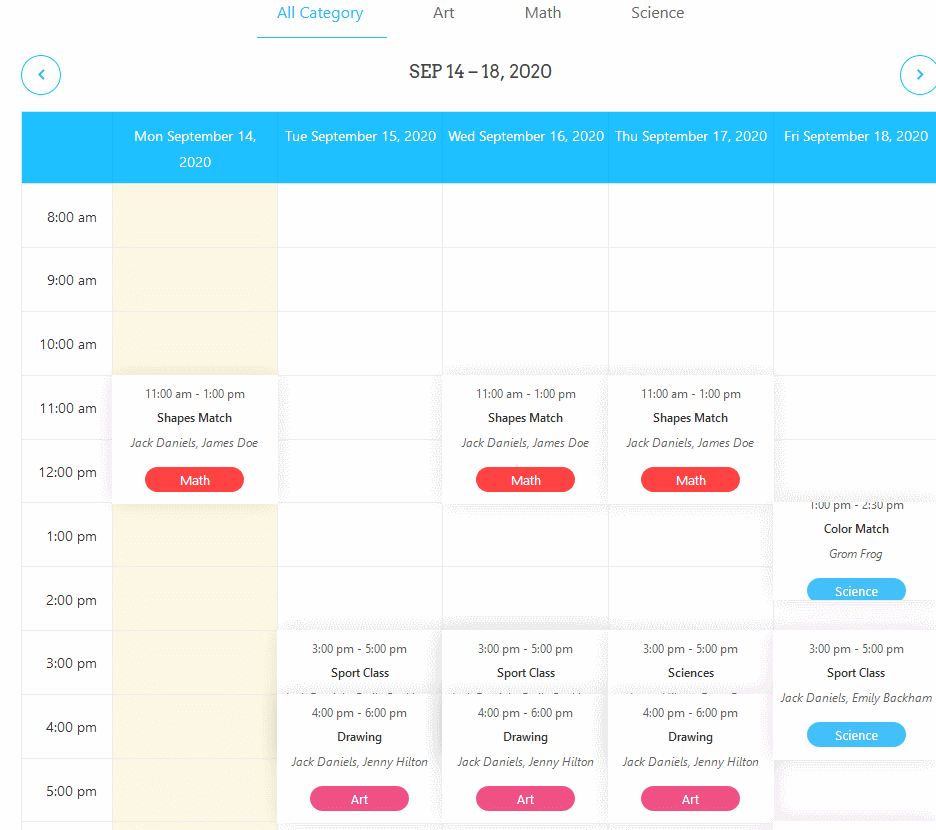Viewport: 936px width, 830px height.
Task: Click Science tag on Friday Sport Class
Action: [856, 735]
